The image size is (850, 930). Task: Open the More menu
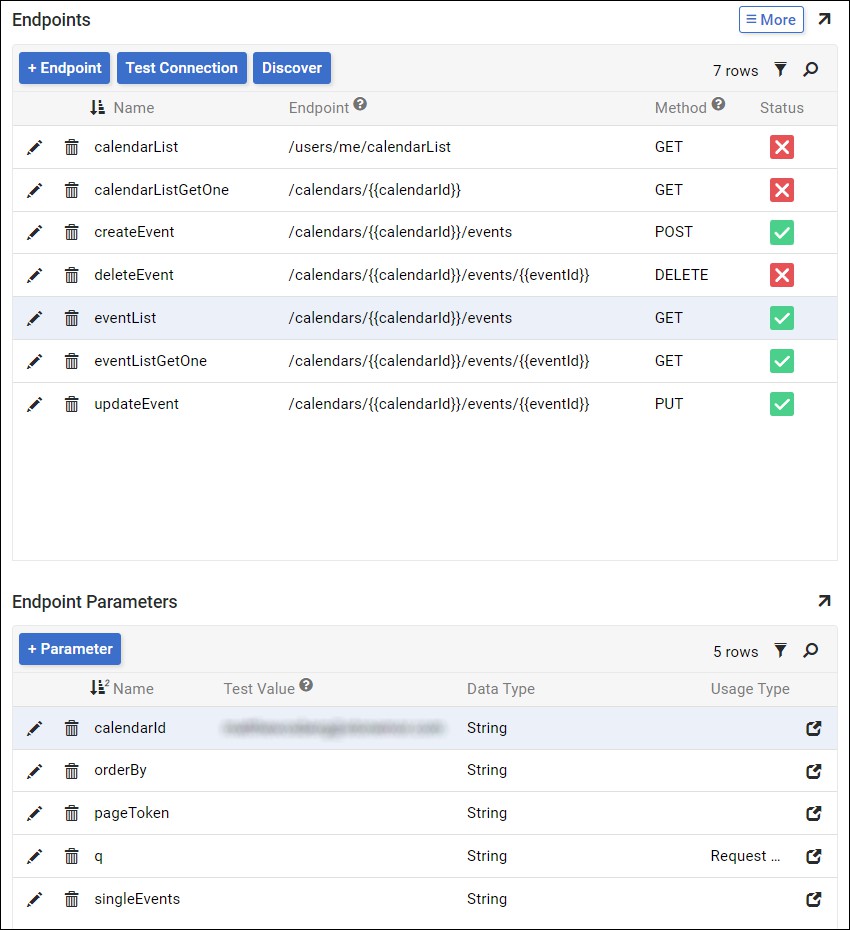[x=771, y=19]
